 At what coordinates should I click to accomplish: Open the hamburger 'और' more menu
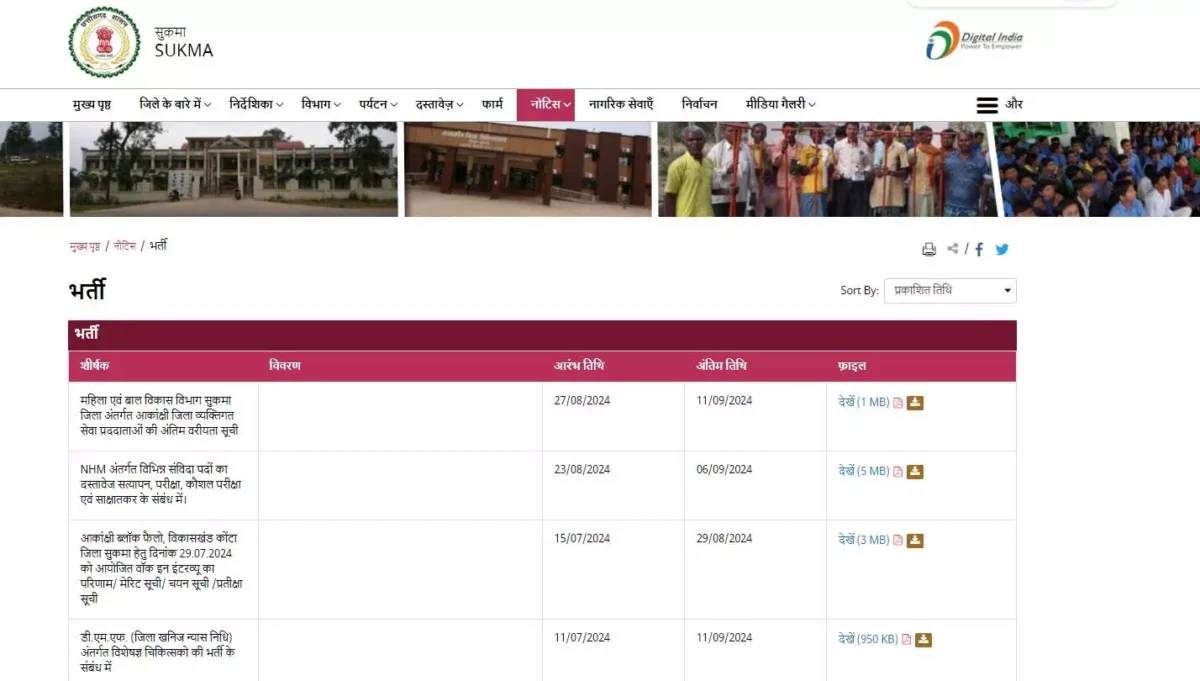999,105
